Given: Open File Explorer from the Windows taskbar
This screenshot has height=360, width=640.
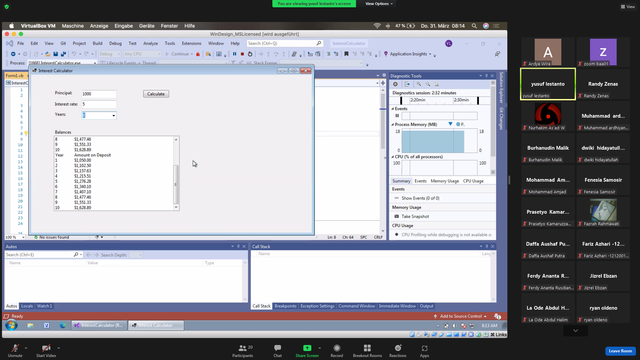Looking at the screenshot, I should point(30,325).
